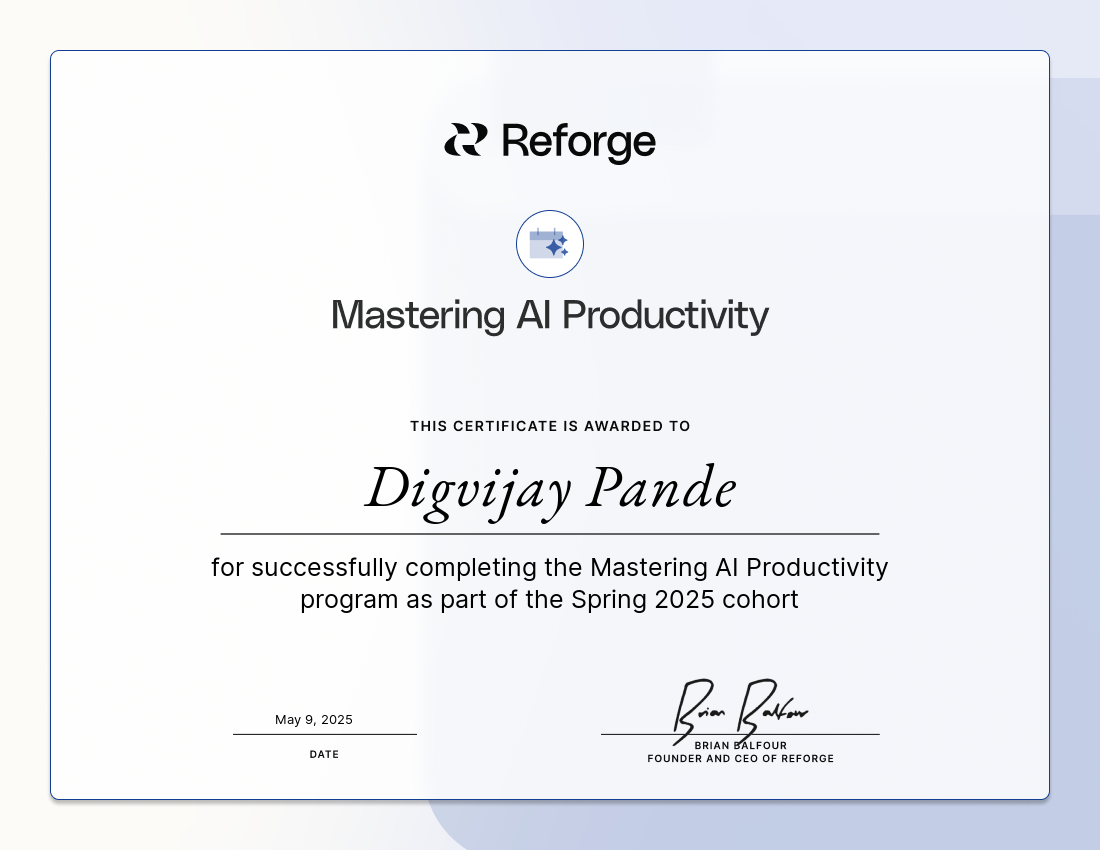This screenshot has width=1100, height=850.
Task: Click the word Mastering in the large heading
Action: (x=418, y=315)
